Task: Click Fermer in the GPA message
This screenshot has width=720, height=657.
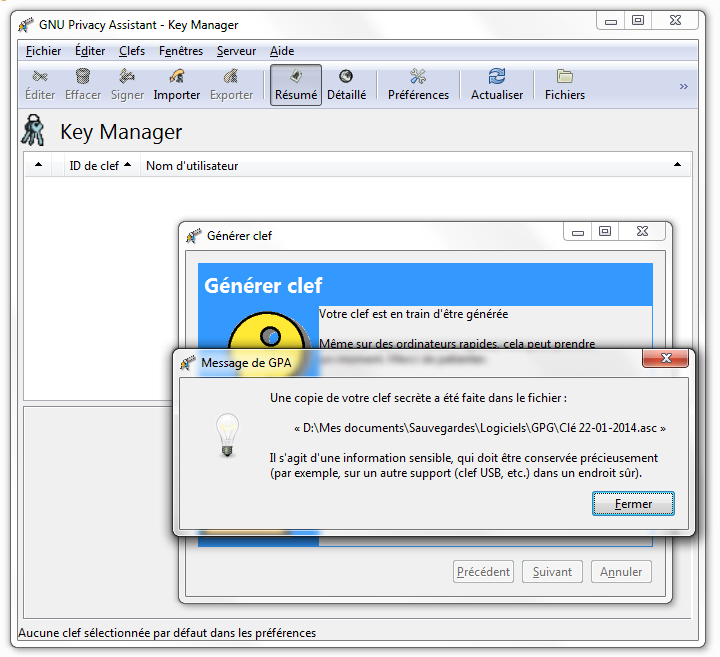Action: (633, 504)
